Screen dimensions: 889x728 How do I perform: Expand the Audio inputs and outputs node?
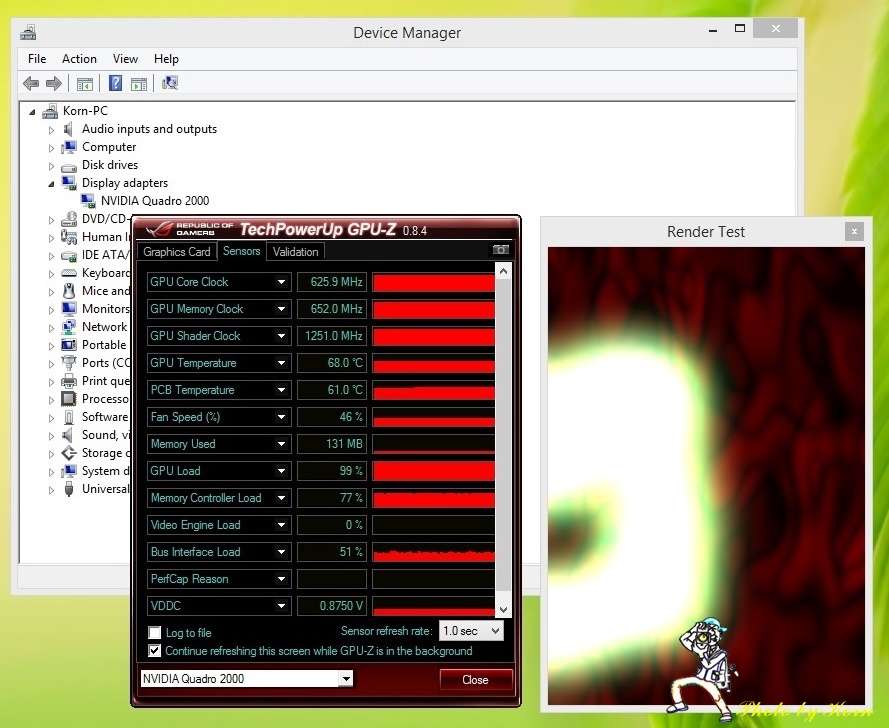tap(51, 130)
